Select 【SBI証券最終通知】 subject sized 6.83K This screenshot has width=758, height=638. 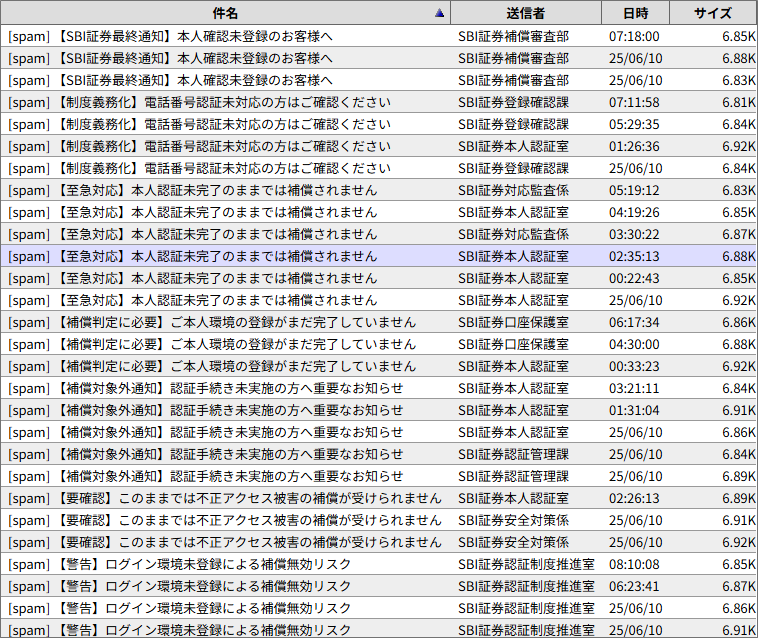point(171,81)
